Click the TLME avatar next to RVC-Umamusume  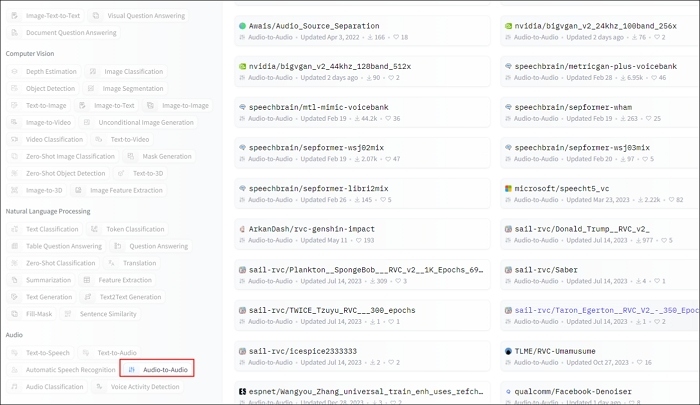point(509,351)
